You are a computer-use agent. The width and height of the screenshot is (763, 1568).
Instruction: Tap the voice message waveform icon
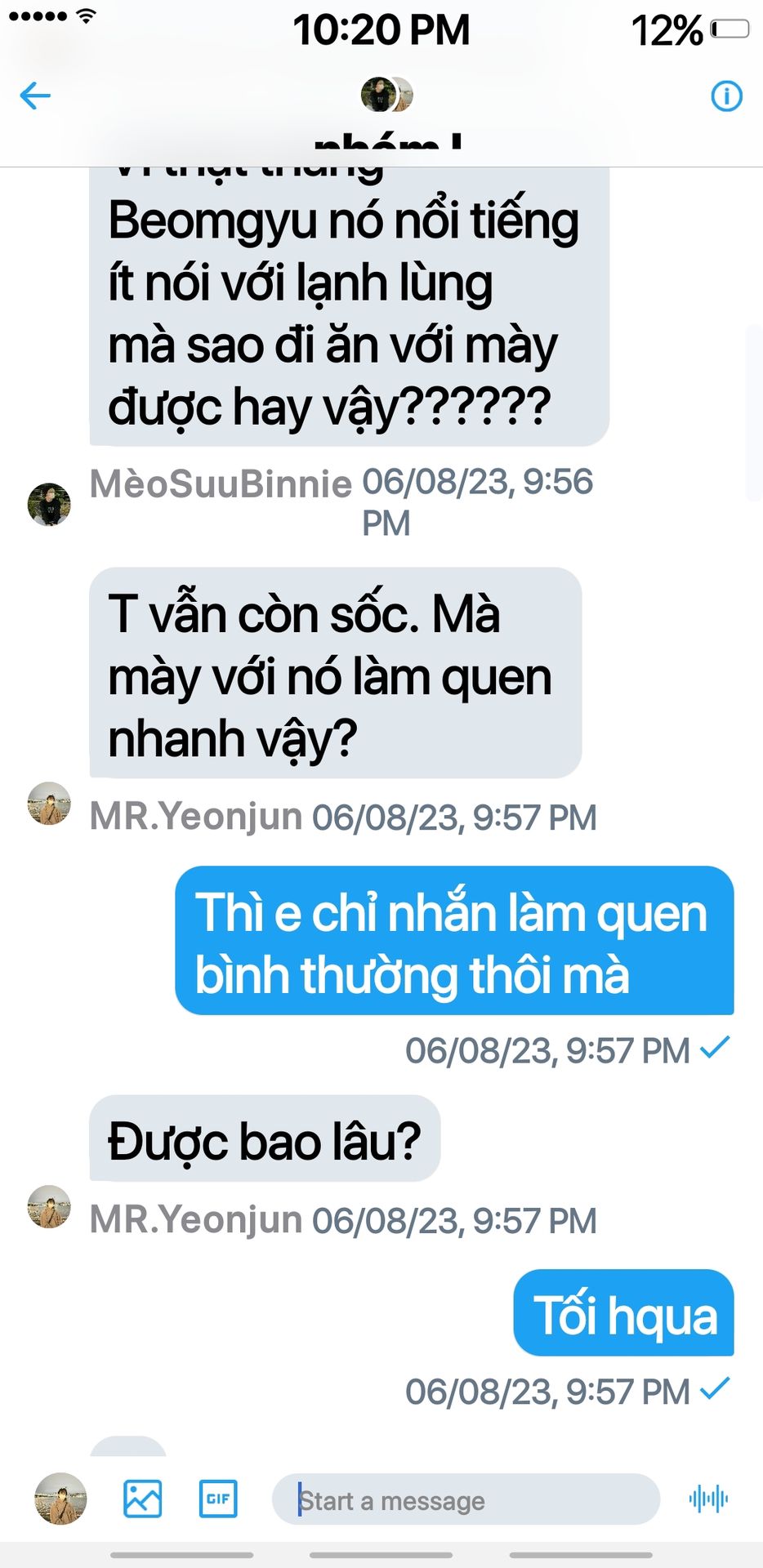[x=708, y=1499]
